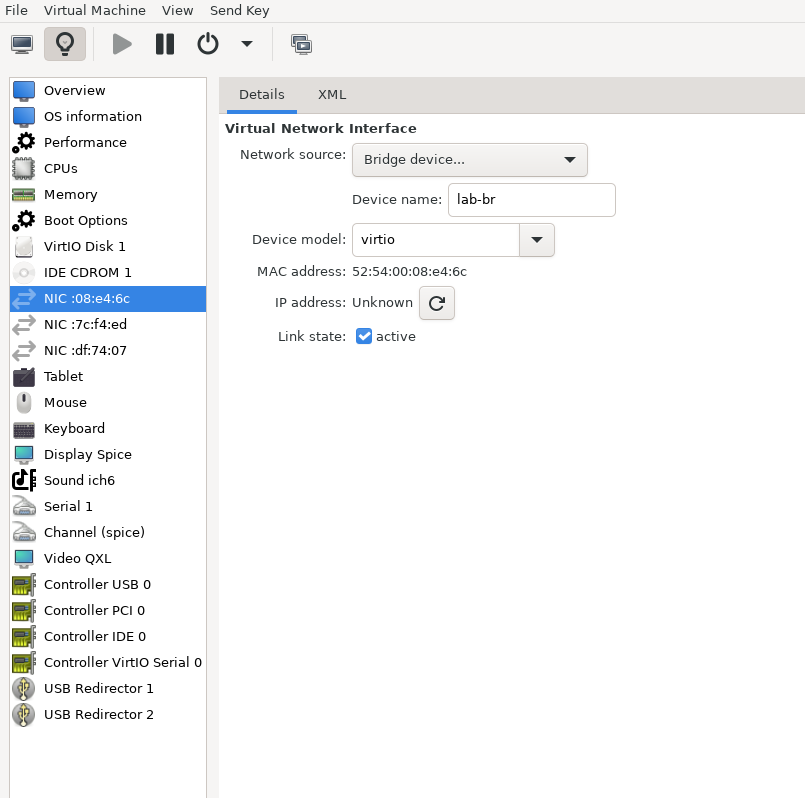
Task: Start the virtual machine with the play icon
Action: click(122, 44)
